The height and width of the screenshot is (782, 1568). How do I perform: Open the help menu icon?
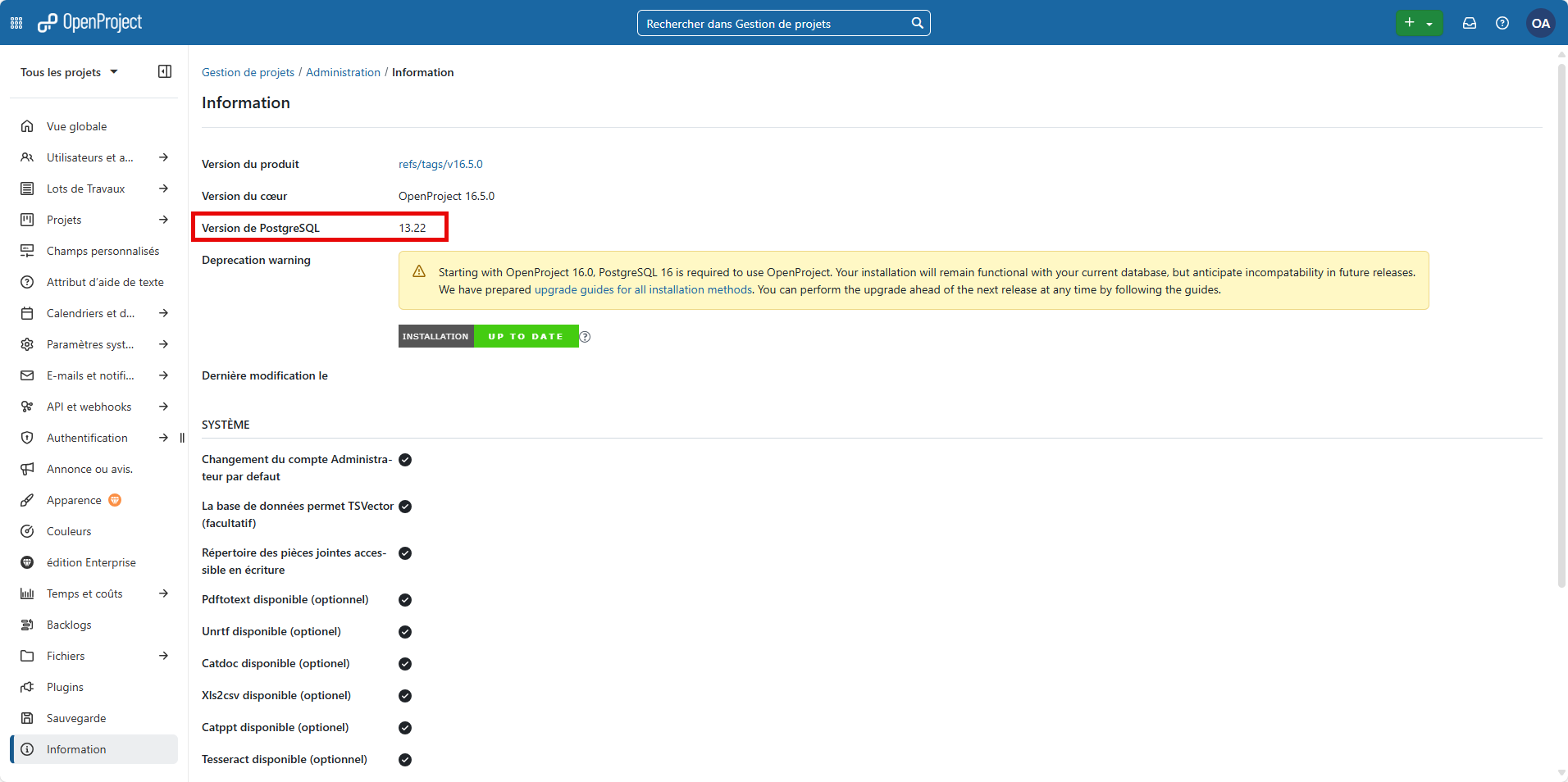tap(1502, 23)
